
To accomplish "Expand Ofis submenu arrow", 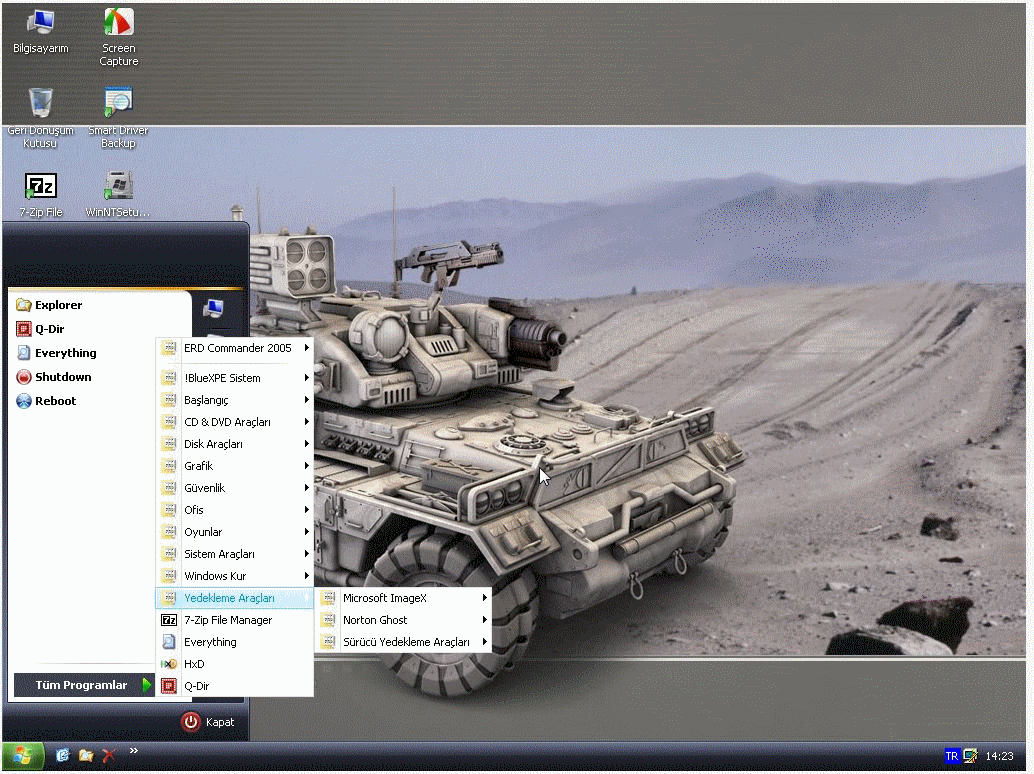I will click(307, 510).
